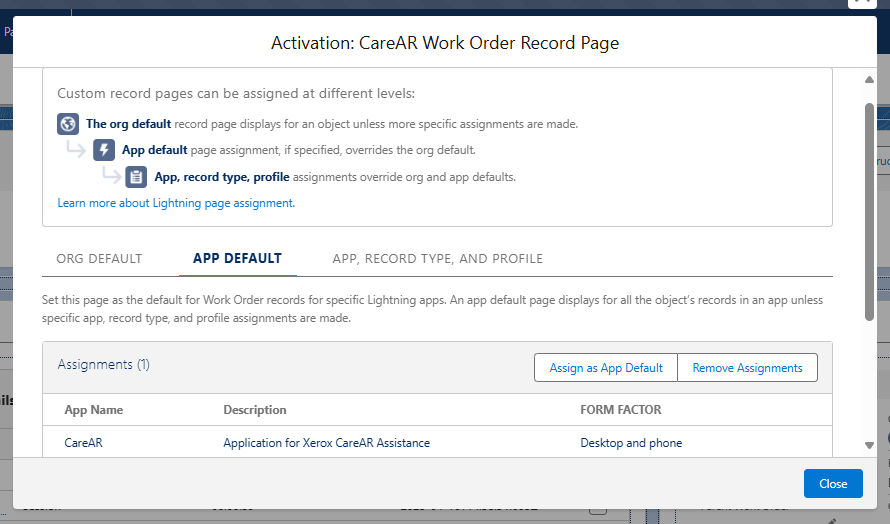
Task: Click the CareAR app name cell
Action: (x=83, y=443)
